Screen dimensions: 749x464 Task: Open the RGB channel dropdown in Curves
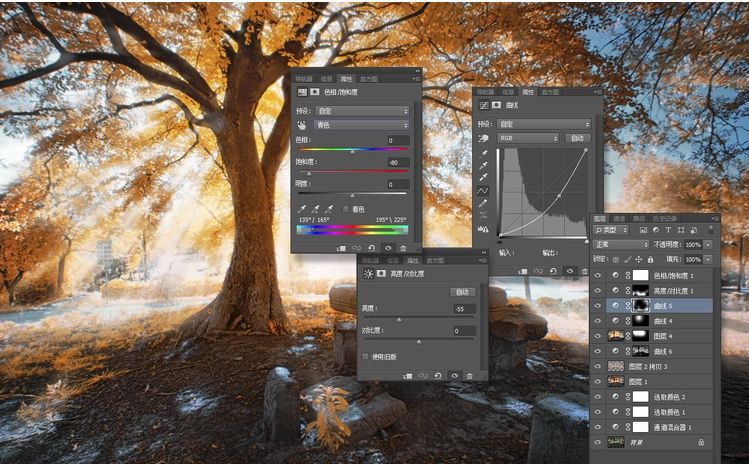530,137
